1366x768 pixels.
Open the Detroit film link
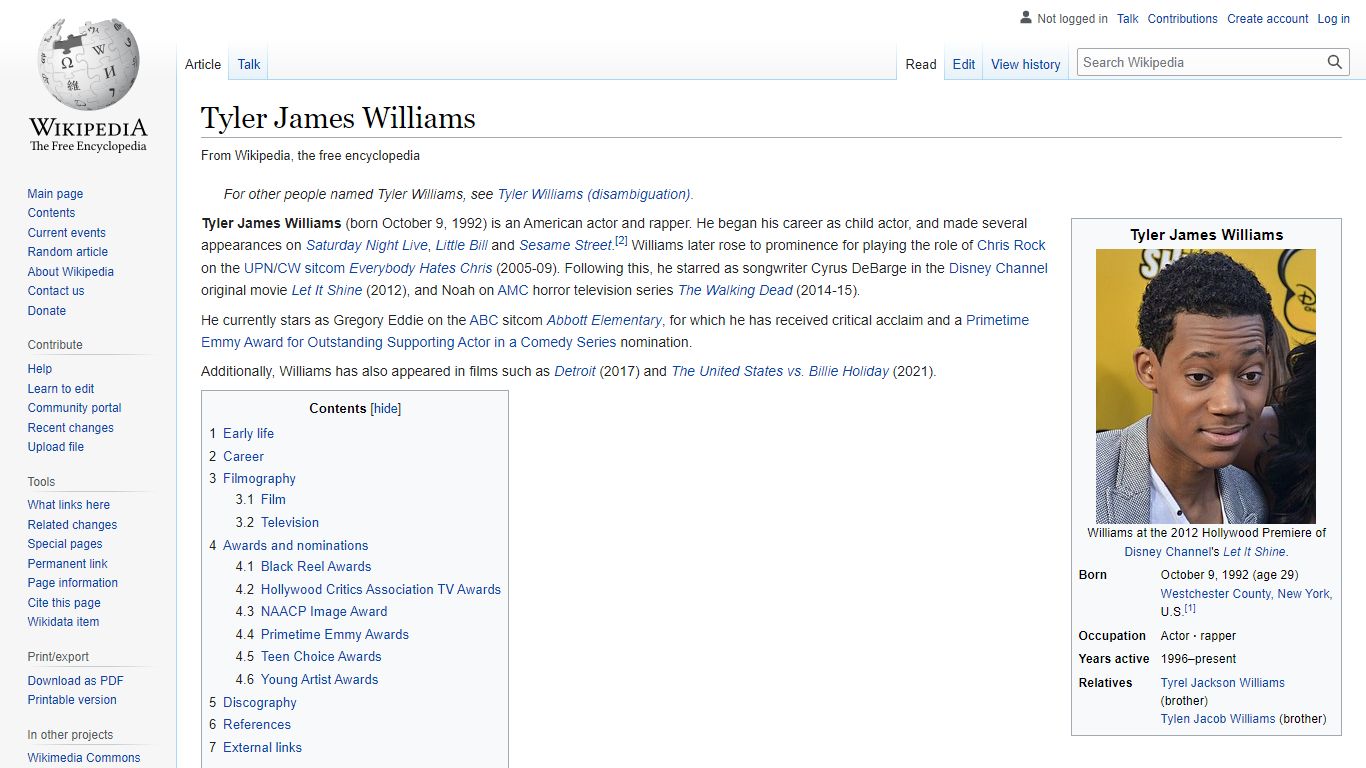[575, 371]
